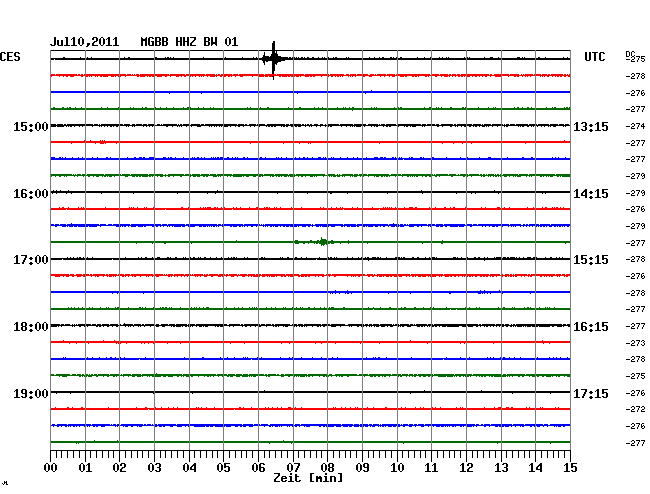Select the 18:00 local time label
Viewport: 650px width, 494px height.
[31, 327]
